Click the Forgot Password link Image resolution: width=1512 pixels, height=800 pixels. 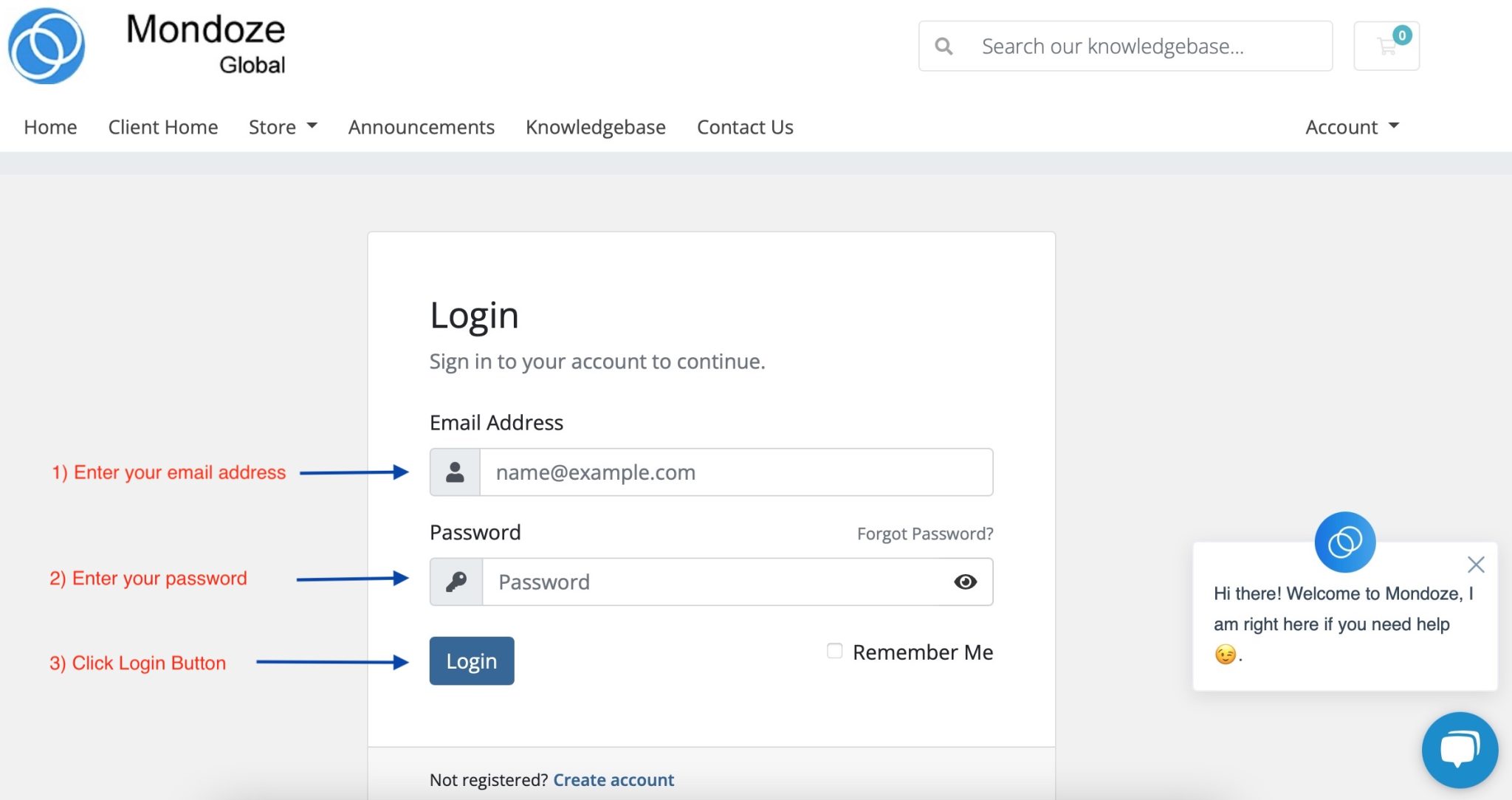(x=925, y=533)
